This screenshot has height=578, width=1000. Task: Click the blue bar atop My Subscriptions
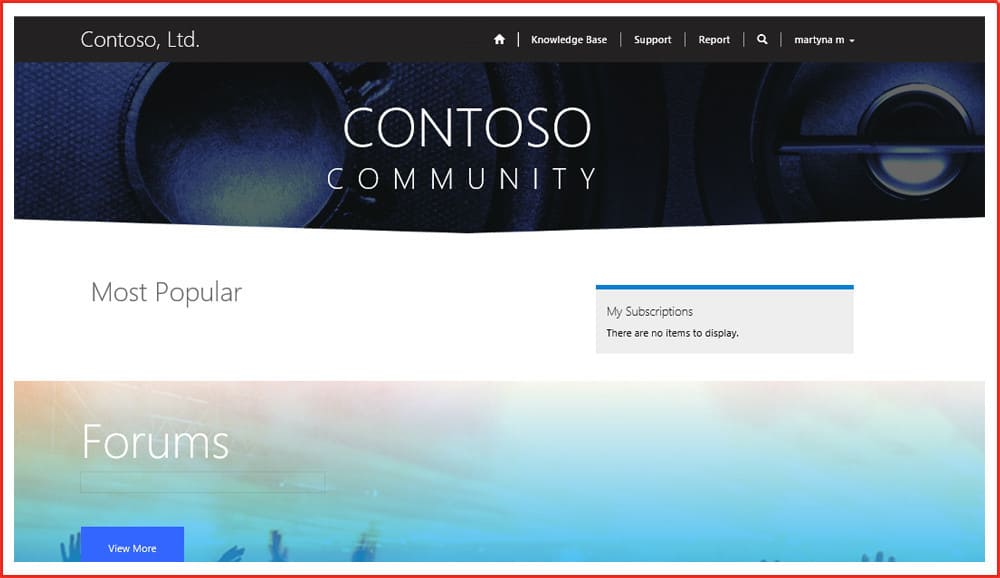tap(724, 287)
